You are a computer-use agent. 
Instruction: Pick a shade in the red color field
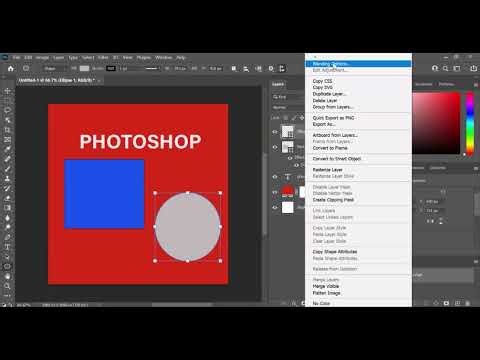tap(436, 123)
